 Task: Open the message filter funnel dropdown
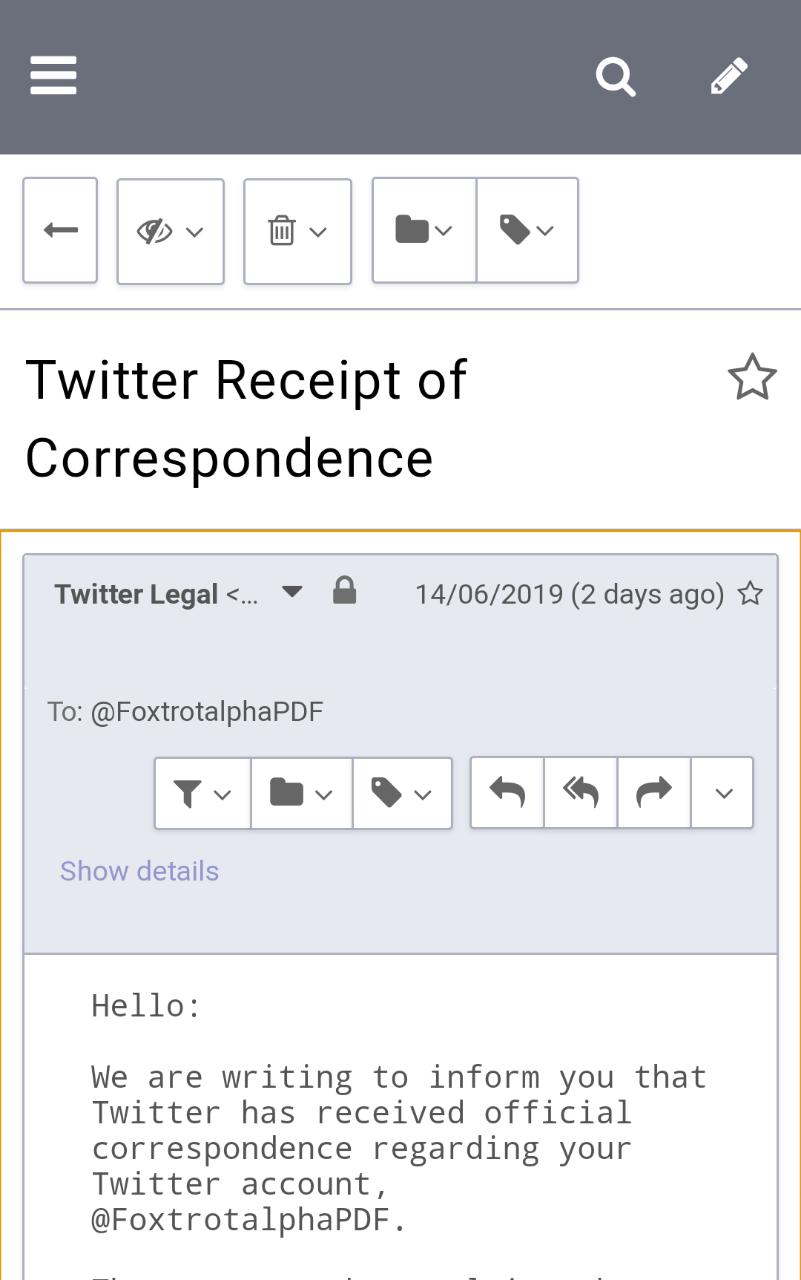[202, 793]
